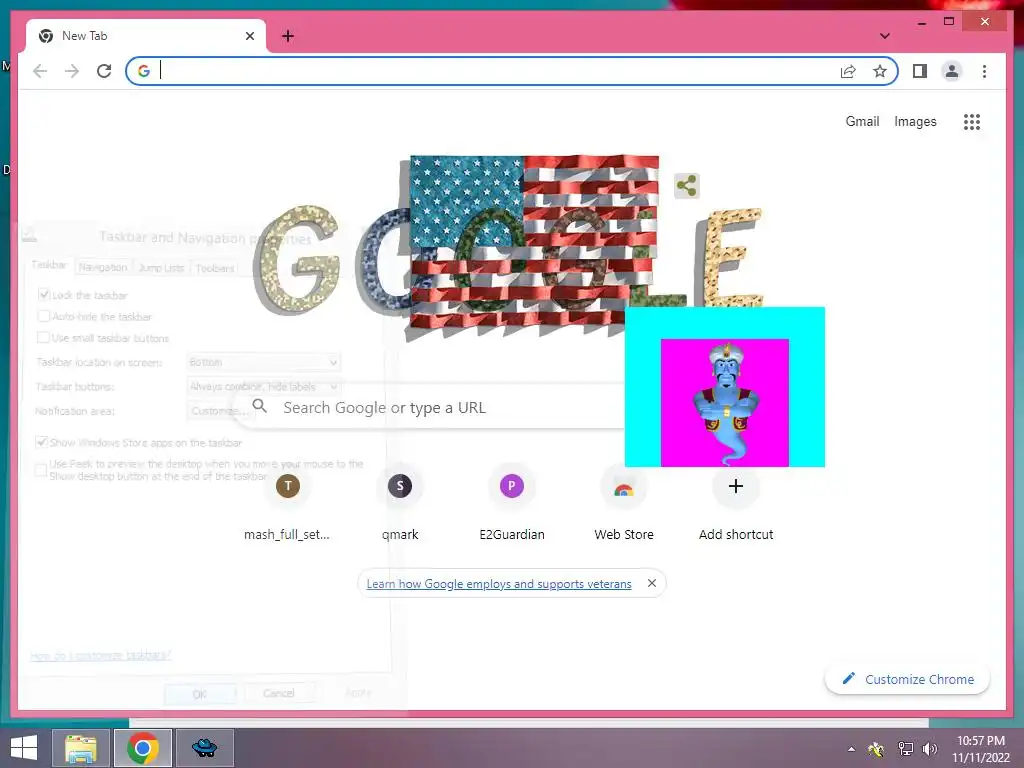
Task: Switch to Toolbars tab
Action: coord(214,268)
